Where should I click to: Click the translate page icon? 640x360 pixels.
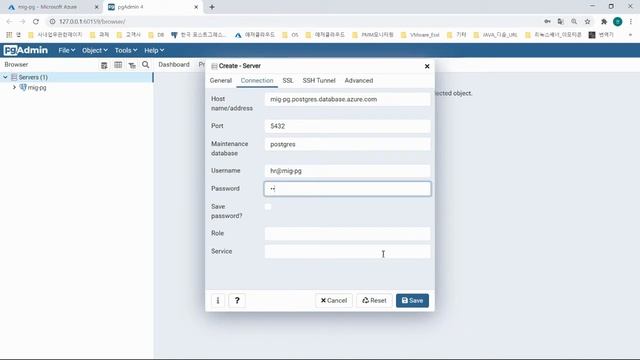(x=561, y=22)
